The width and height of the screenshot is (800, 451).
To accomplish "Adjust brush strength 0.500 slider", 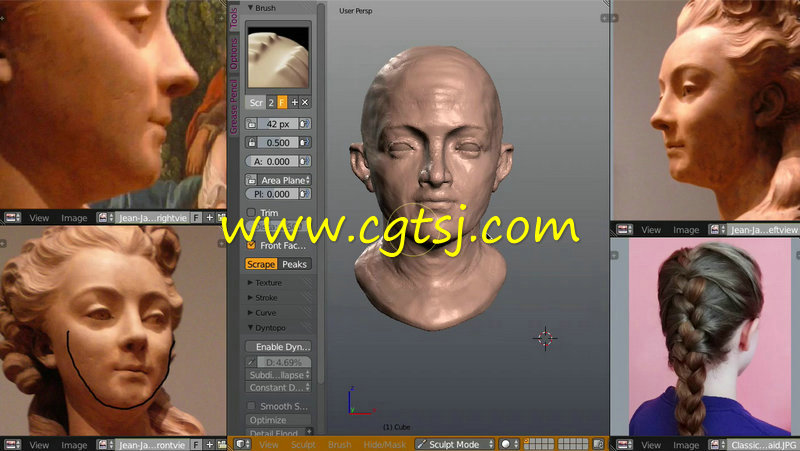I will (x=278, y=142).
